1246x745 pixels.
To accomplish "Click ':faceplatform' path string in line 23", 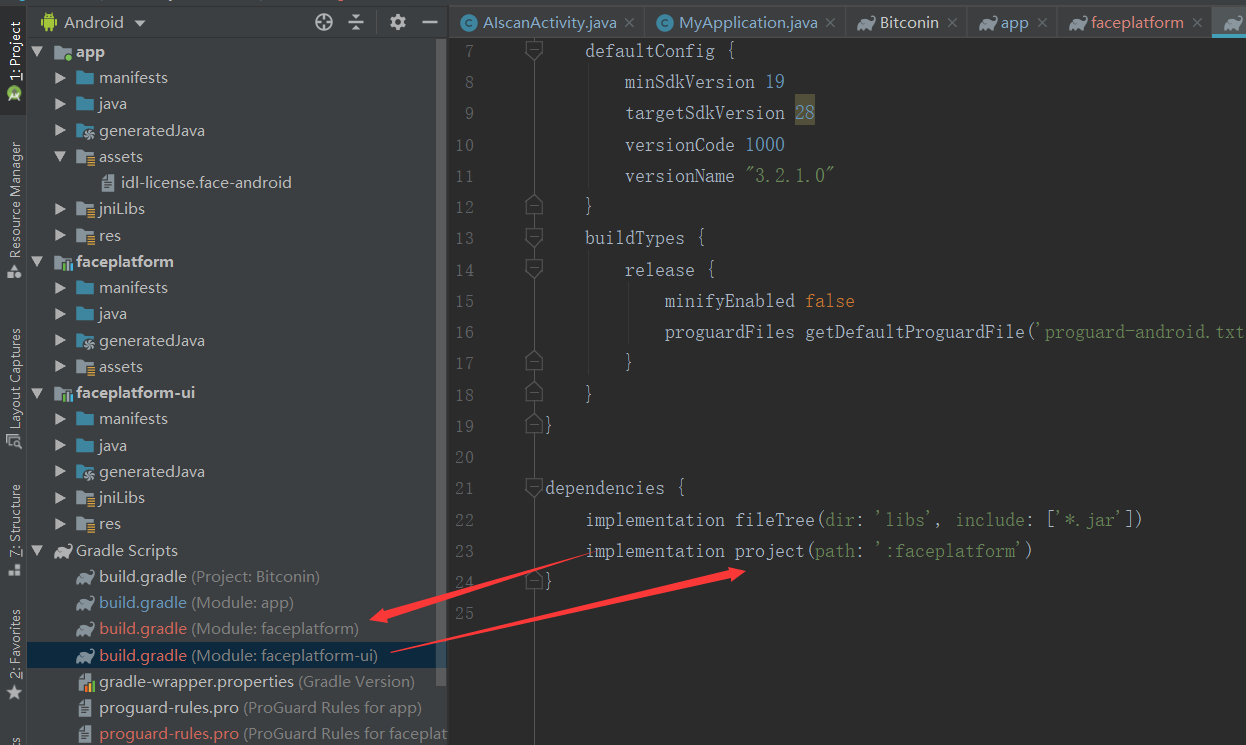I will point(949,551).
